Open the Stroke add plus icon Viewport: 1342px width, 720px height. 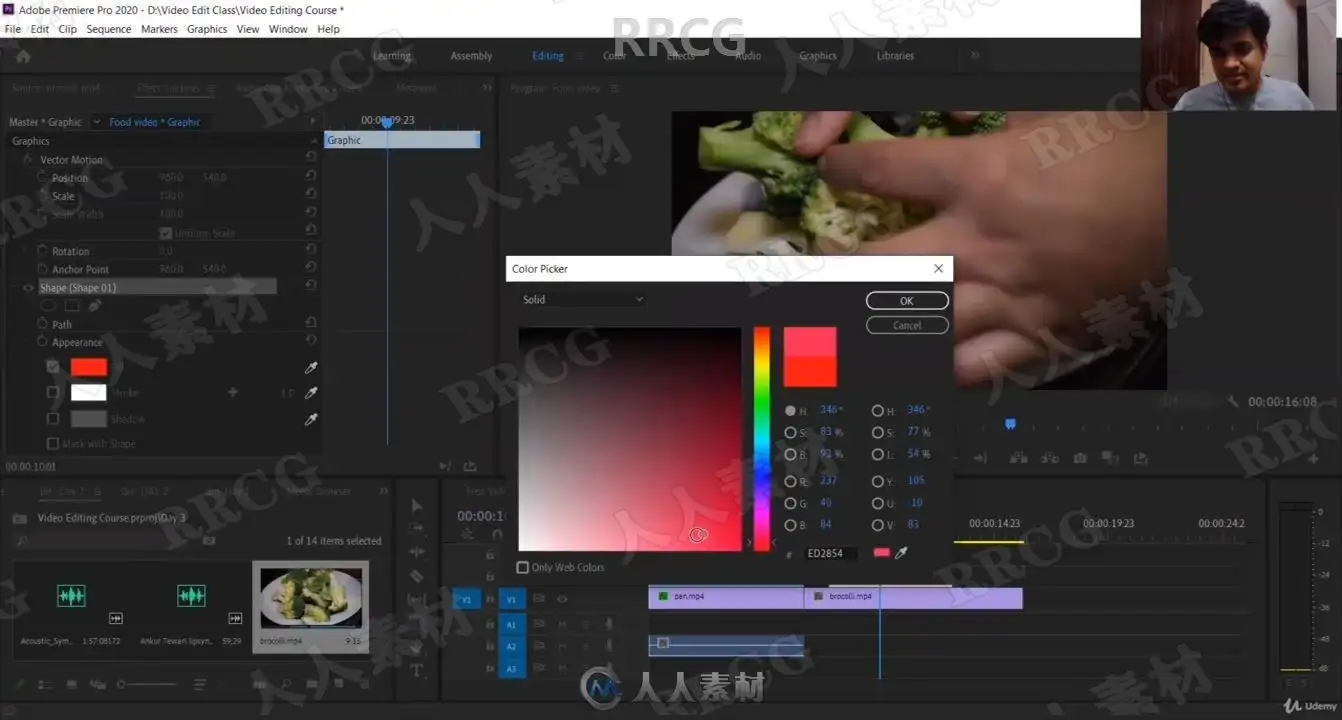pos(233,393)
